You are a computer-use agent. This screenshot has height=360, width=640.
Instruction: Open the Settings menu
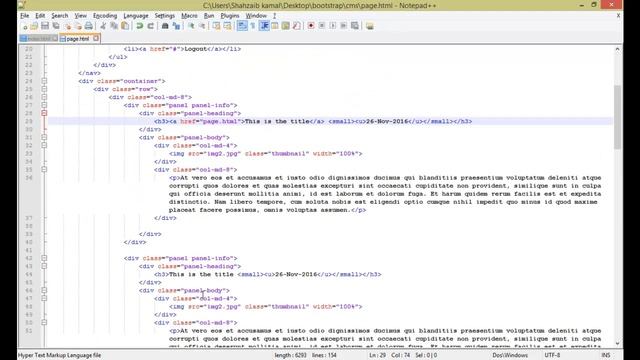pyautogui.click(x=164, y=16)
